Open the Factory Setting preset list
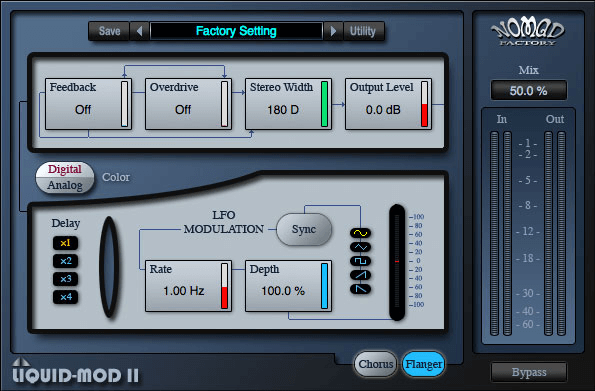This screenshot has height=391, width=595. coord(236,31)
